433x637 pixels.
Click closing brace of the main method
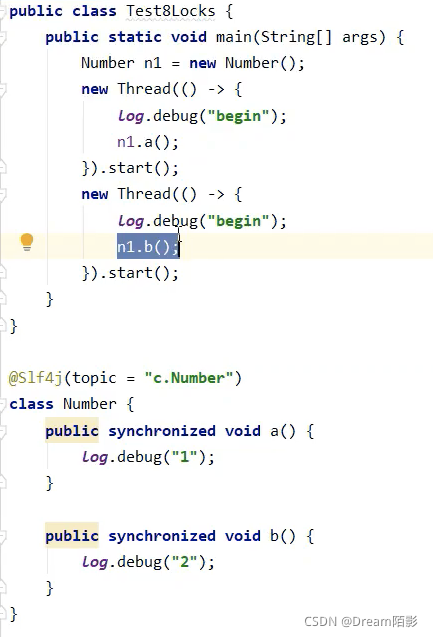click(49, 300)
